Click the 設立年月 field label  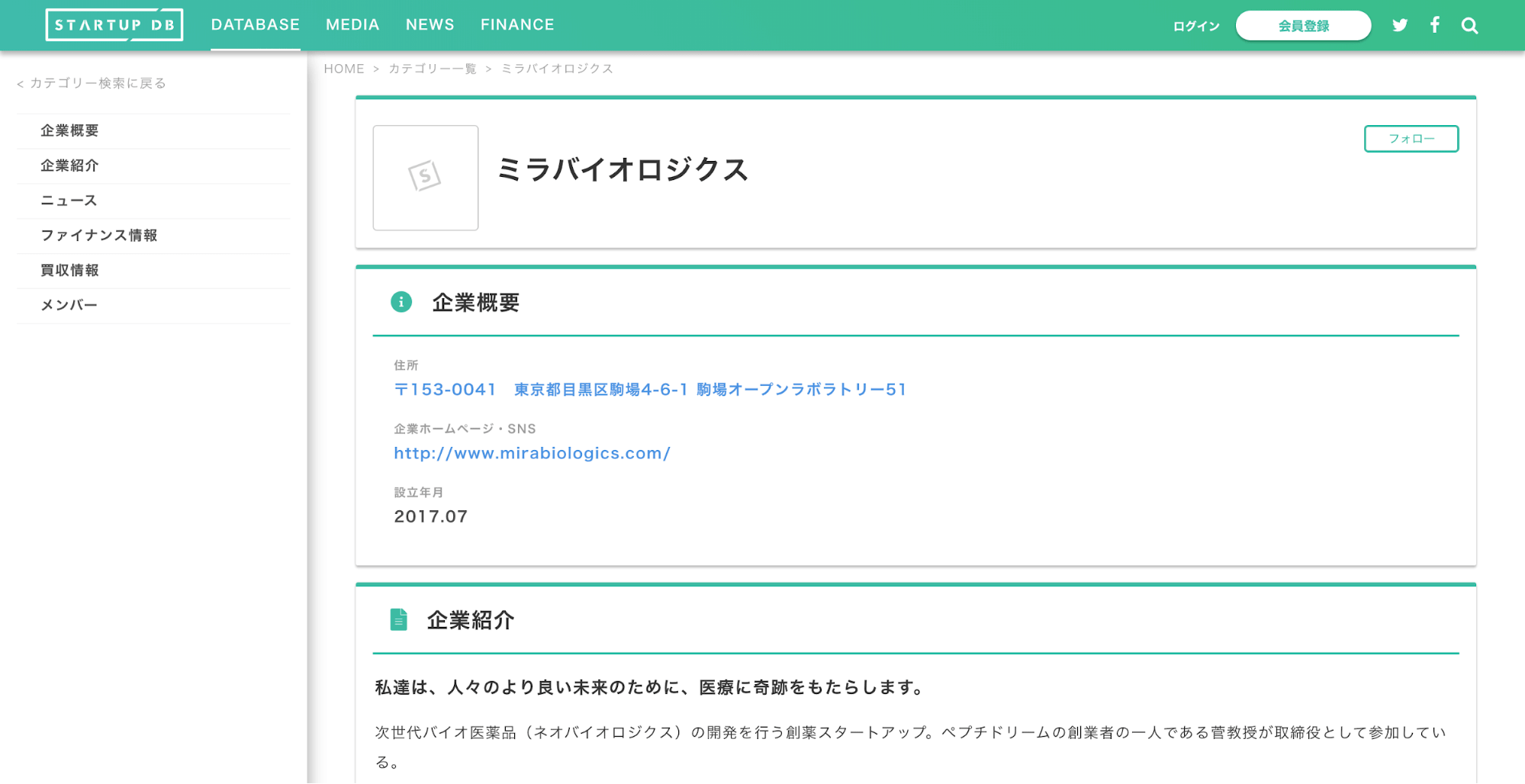pos(418,493)
